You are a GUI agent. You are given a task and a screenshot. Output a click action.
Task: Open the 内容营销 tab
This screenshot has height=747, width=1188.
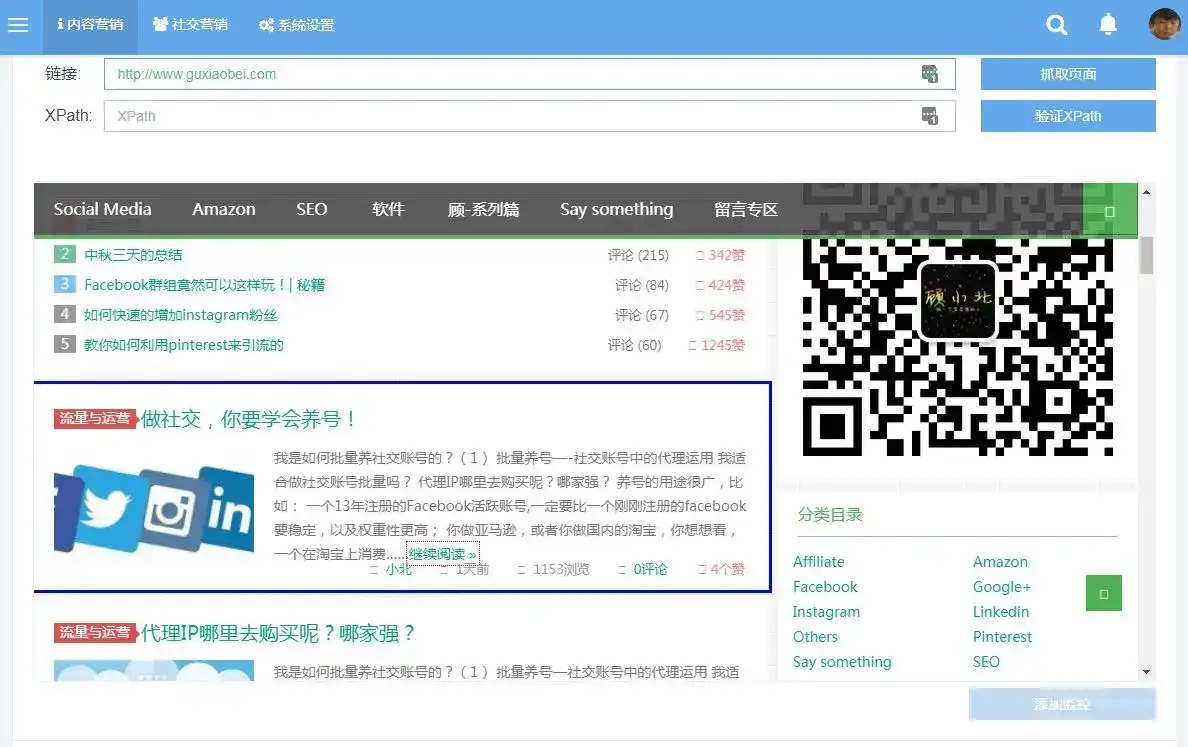click(90, 24)
